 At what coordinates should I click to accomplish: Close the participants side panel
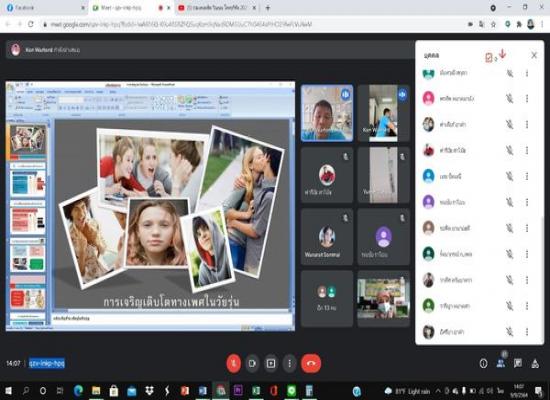[x=534, y=55]
